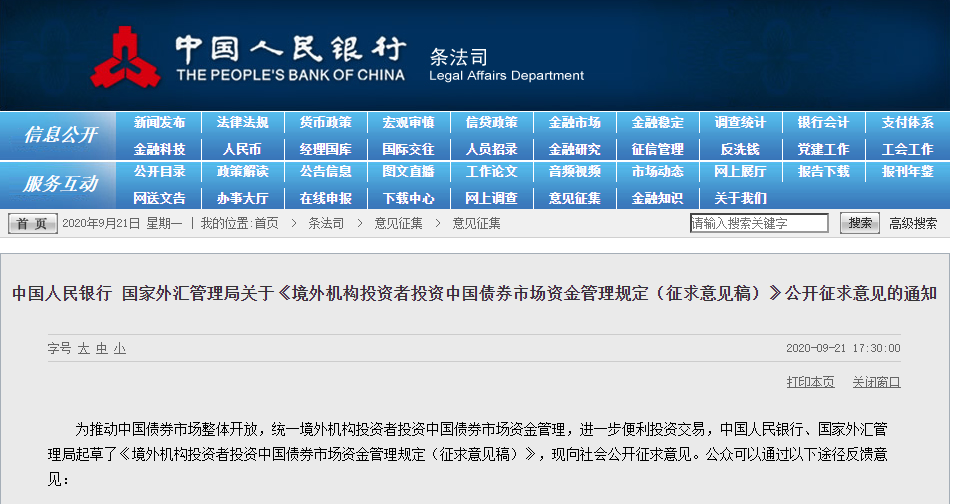Image resolution: width=953 pixels, height=504 pixels.
Task: Go to 网上展厅
Action: [x=740, y=171]
